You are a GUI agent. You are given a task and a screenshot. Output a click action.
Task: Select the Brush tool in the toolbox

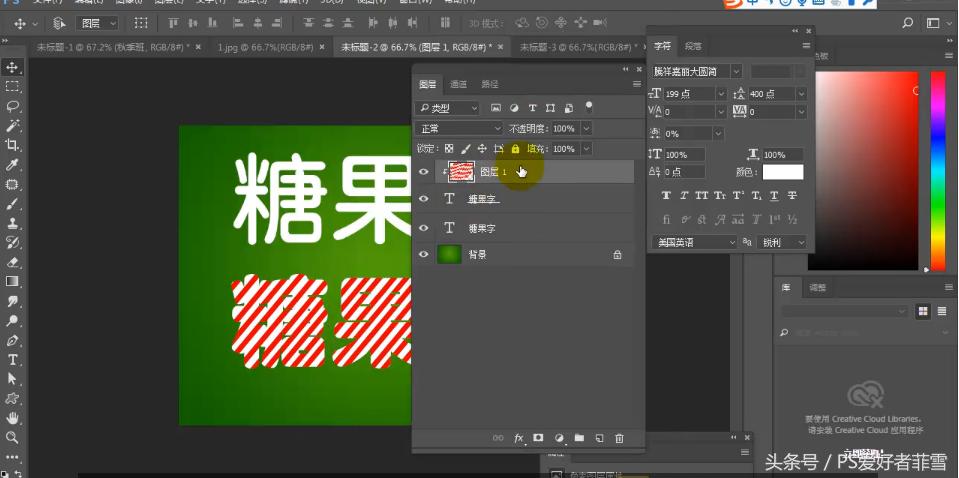12,204
